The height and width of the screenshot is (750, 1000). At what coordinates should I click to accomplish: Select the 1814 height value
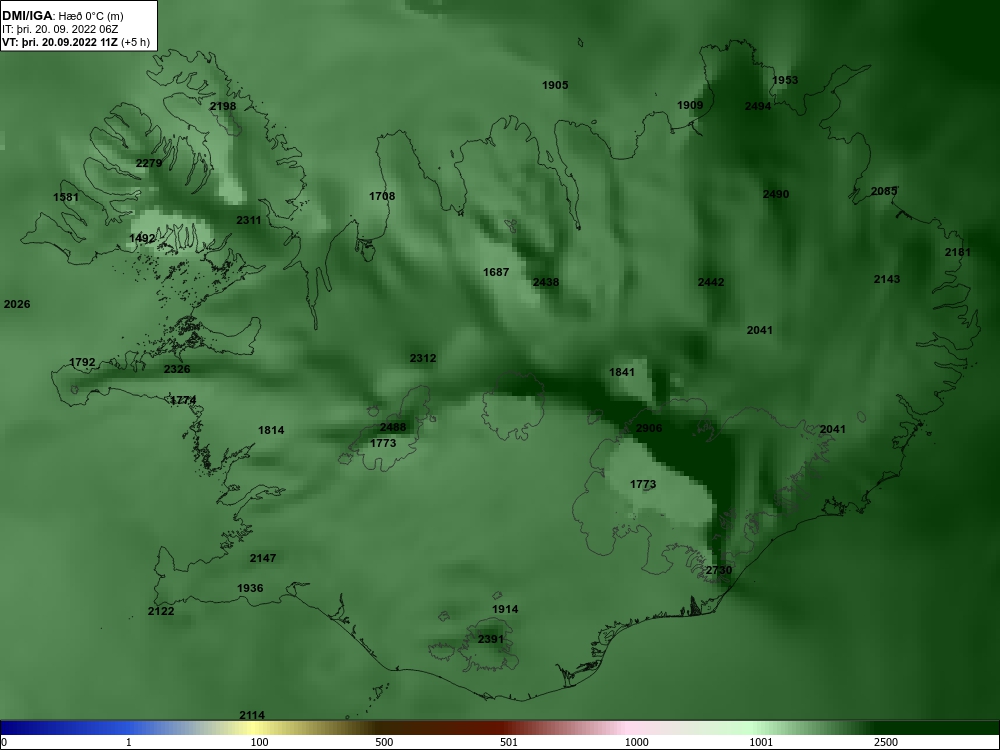(x=271, y=430)
